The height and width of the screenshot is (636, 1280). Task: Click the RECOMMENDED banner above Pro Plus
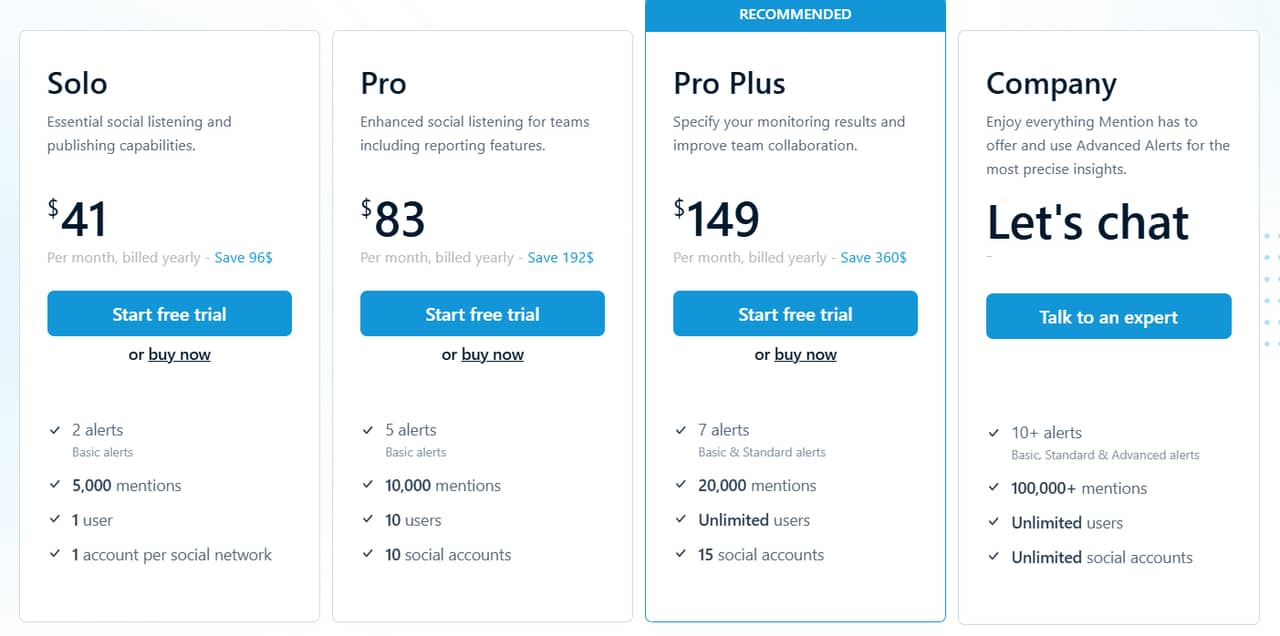[x=795, y=14]
